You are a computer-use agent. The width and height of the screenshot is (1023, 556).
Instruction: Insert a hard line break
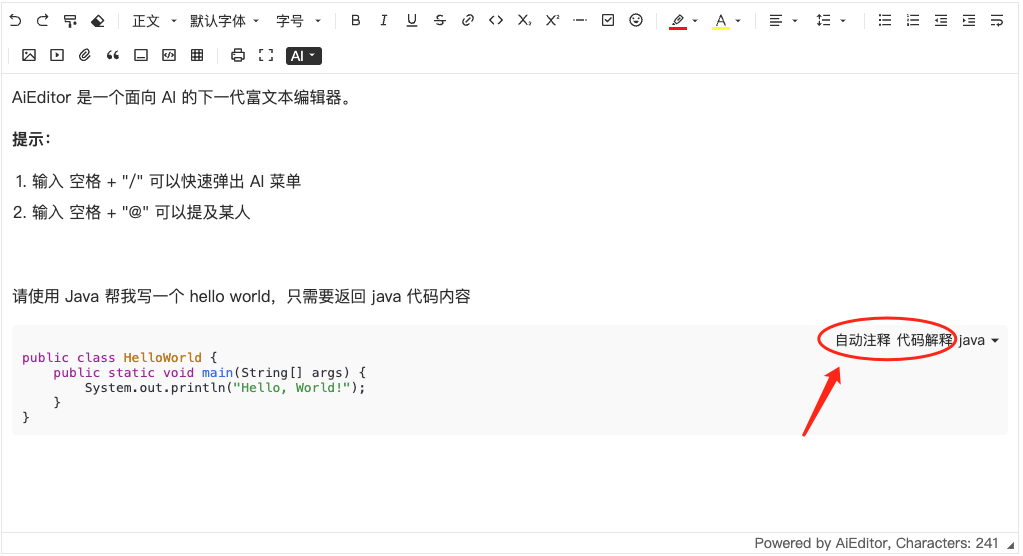[x=997, y=21]
